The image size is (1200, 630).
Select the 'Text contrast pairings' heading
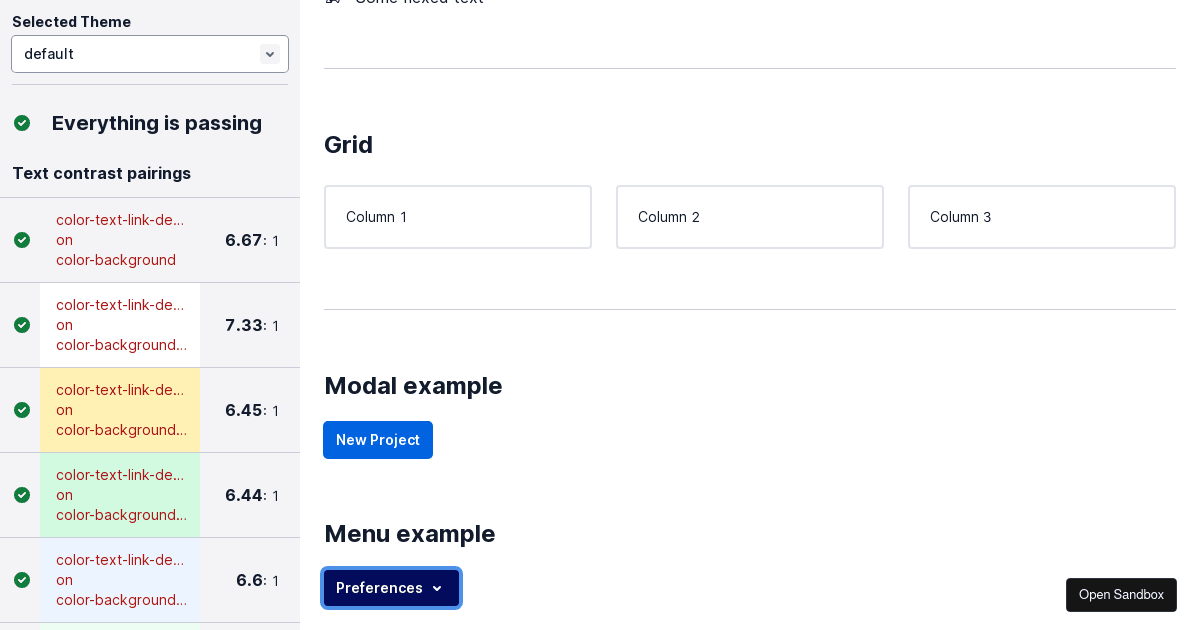(x=101, y=173)
